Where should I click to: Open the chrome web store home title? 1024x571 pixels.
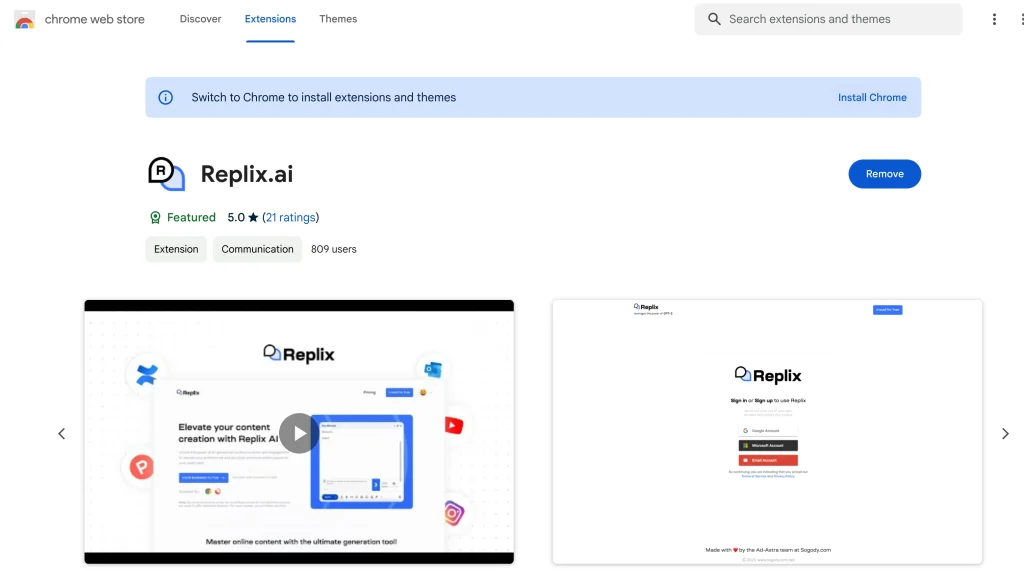coord(95,20)
